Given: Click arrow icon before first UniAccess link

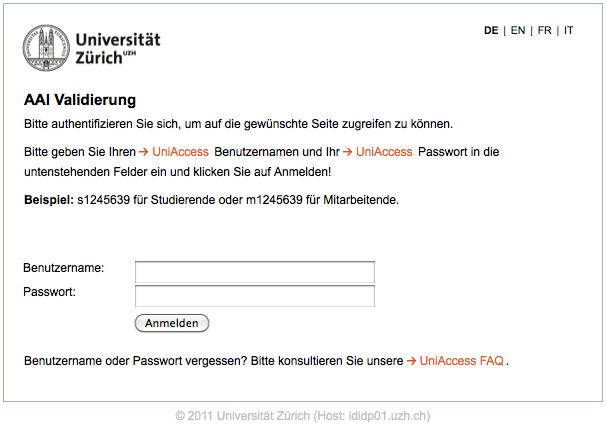Looking at the screenshot, I should coord(143,152).
